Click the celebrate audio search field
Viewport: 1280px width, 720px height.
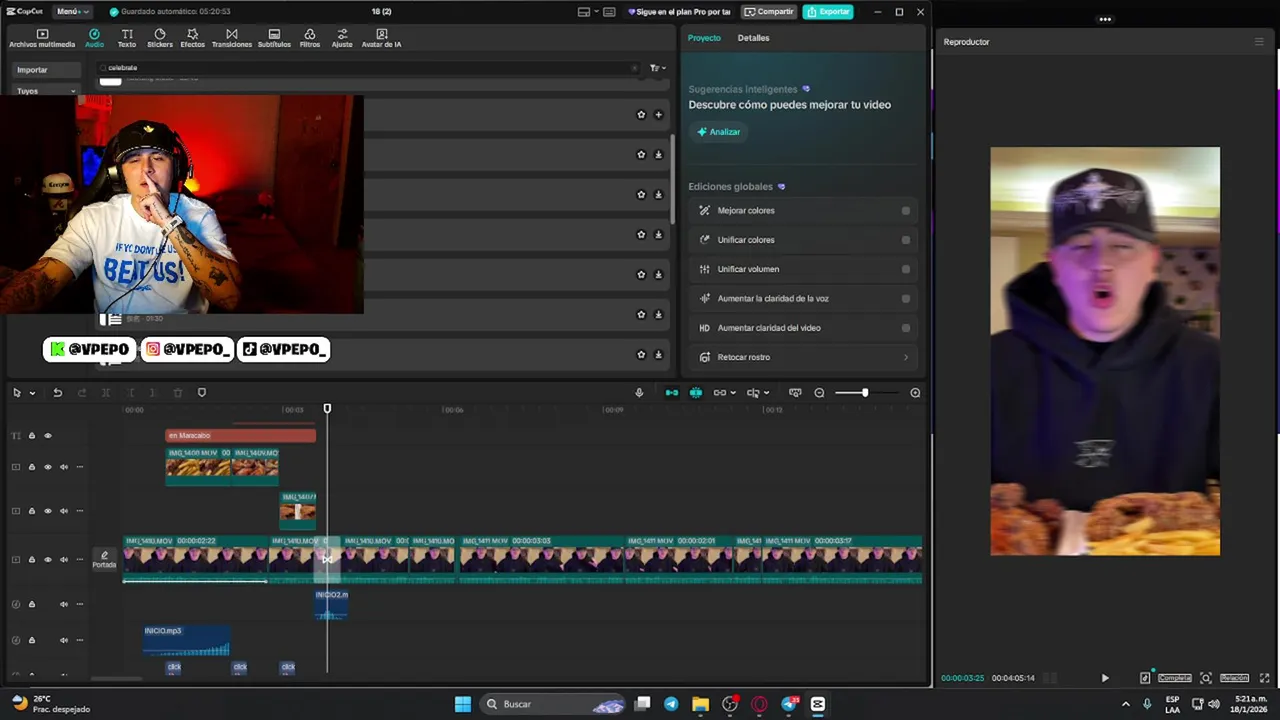click(368, 68)
